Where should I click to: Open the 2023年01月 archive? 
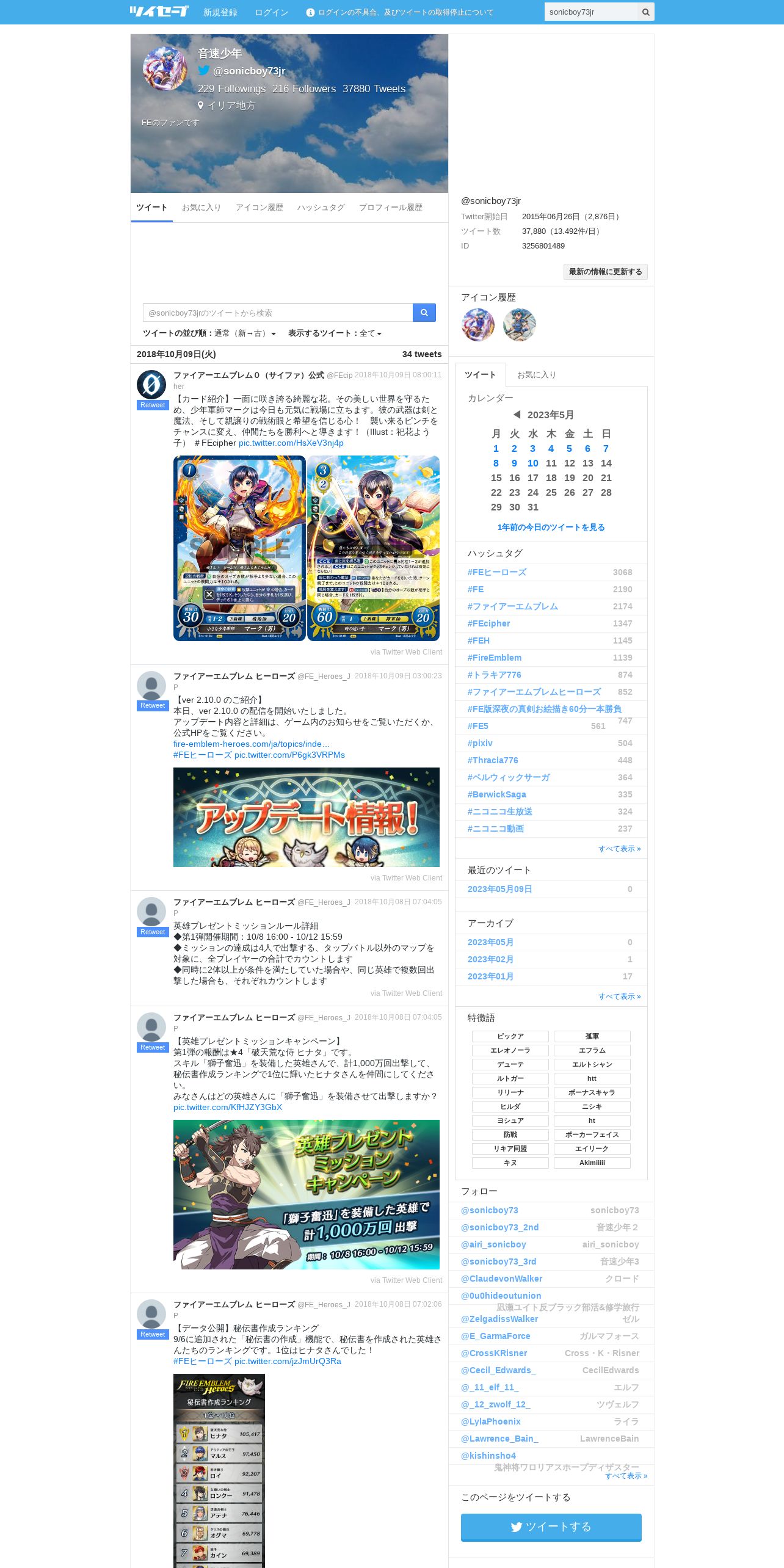coord(491,976)
